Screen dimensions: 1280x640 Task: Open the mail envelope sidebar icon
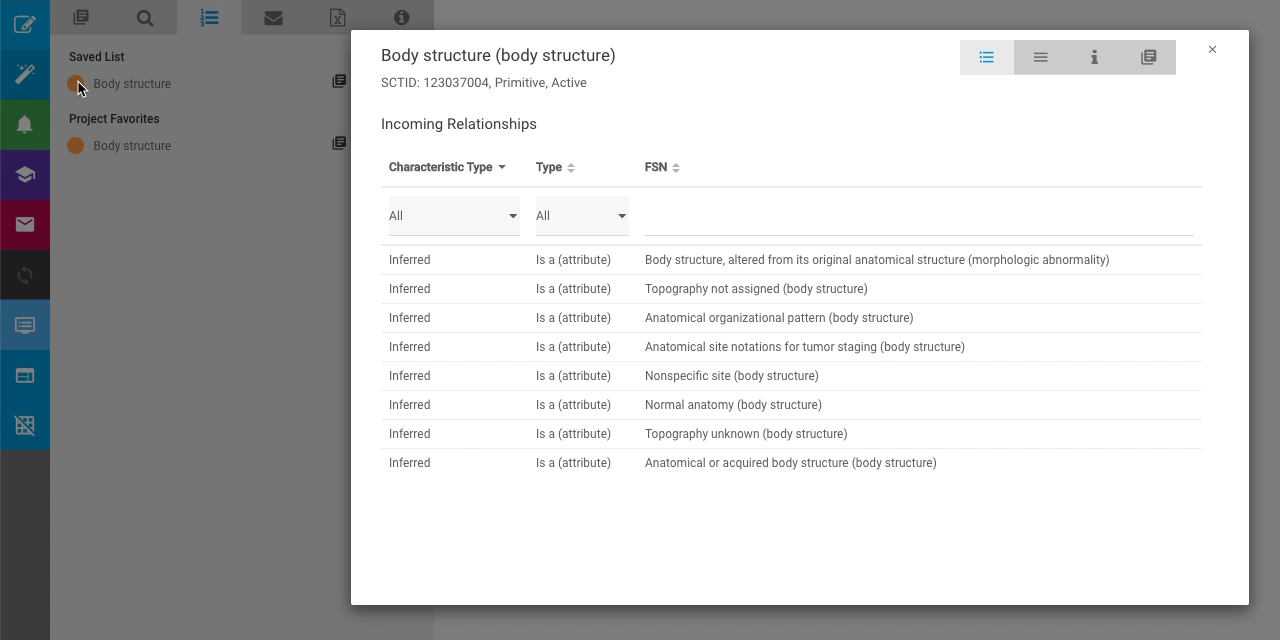25,225
